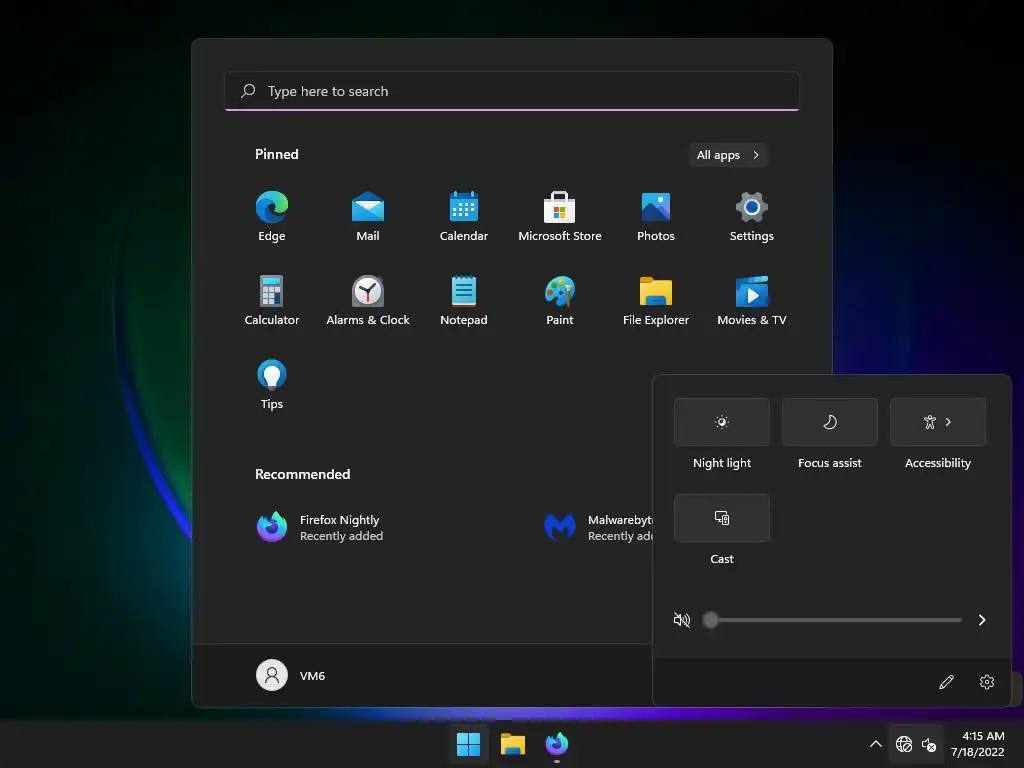Open the All apps list
1024x768 pixels.
pyautogui.click(x=728, y=155)
